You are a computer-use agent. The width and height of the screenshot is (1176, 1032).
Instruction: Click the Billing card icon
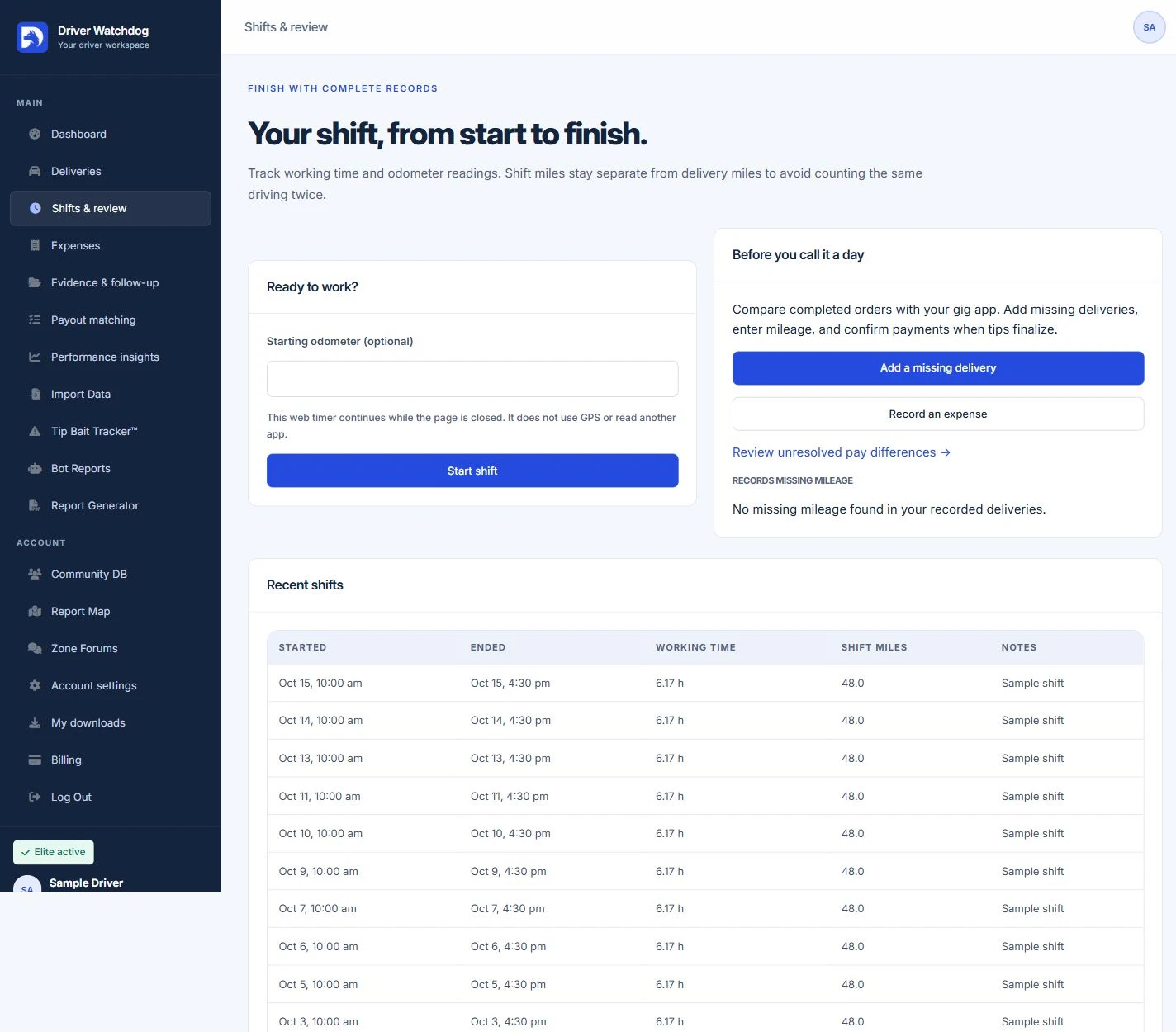coord(35,760)
